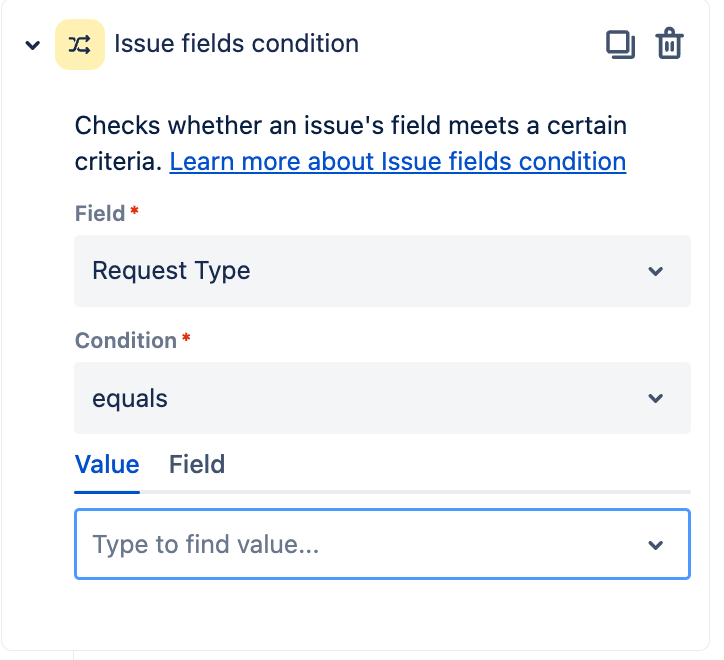Click the equals selected value text
The height and width of the screenshot is (660, 724).
pyautogui.click(x=130, y=398)
